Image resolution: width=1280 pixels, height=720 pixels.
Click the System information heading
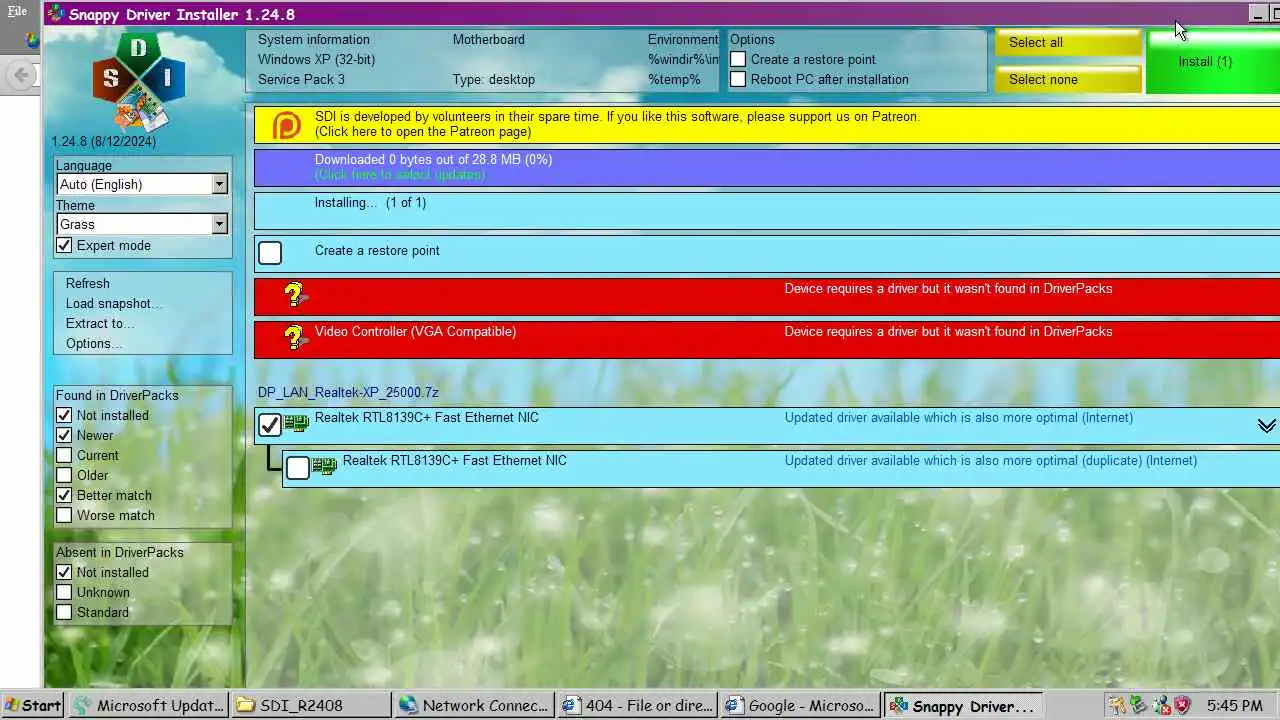coord(314,39)
